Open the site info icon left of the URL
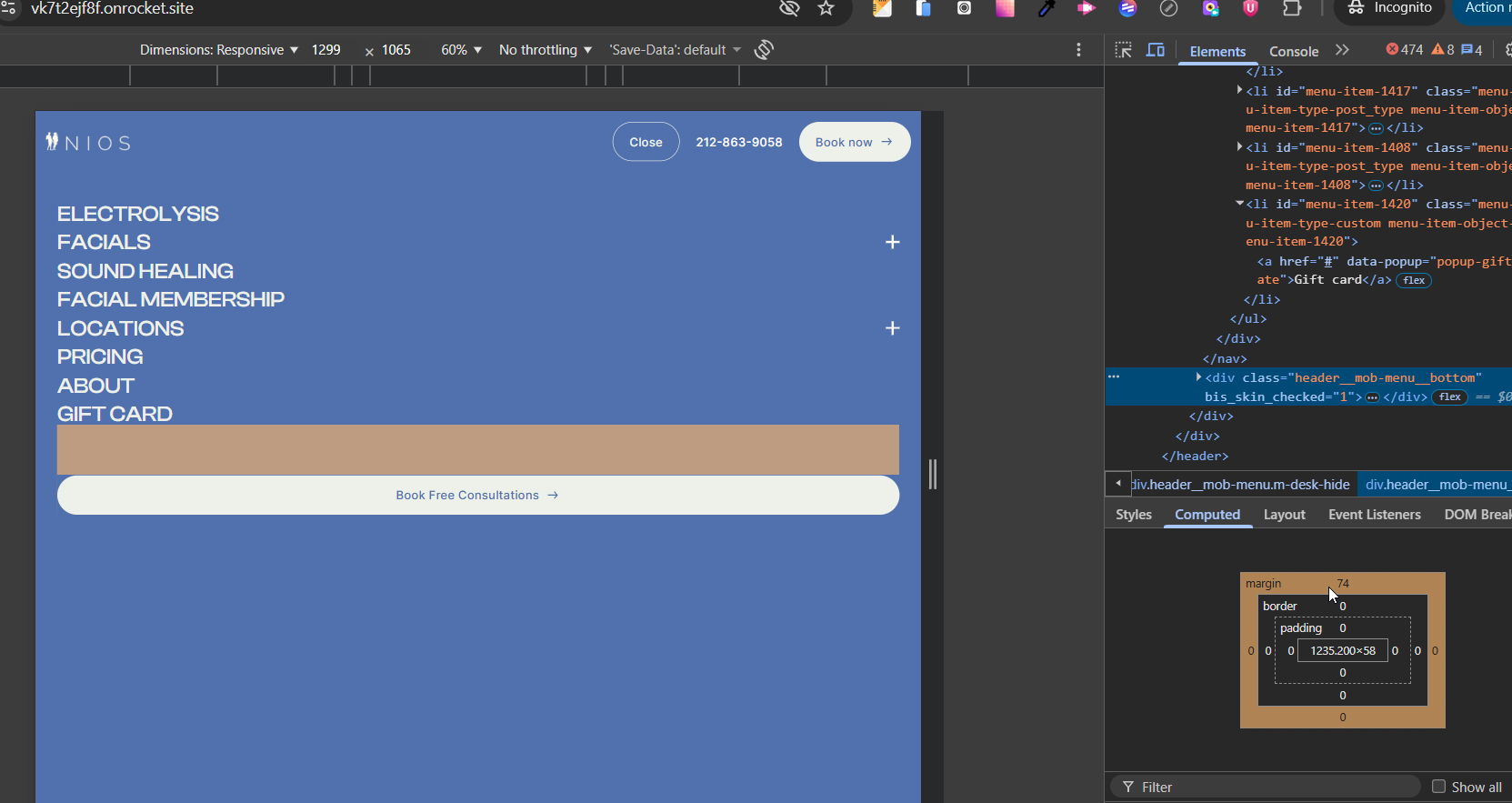The width and height of the screenshot is (1512, 803). click(x=8, y=8)
